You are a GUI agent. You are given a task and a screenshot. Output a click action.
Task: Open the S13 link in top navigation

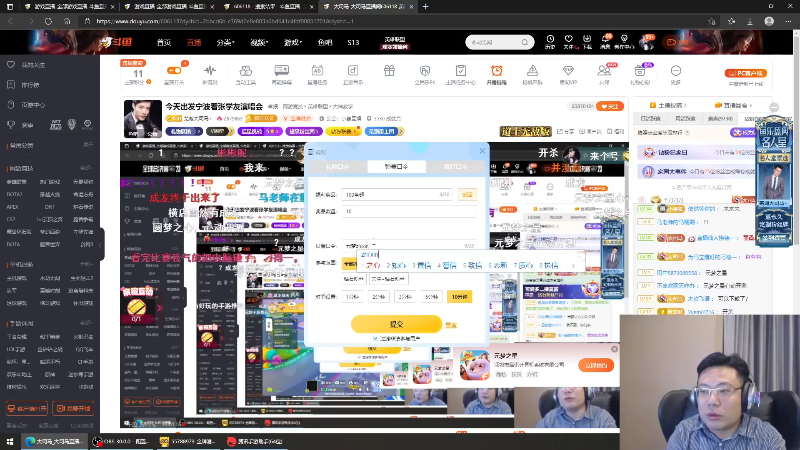pos(353,43)
